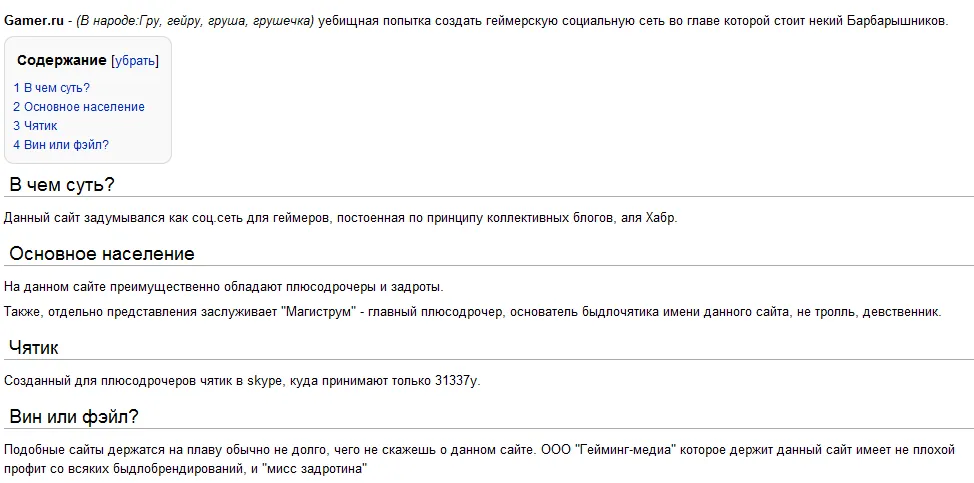Image resolution: width=974 pixels, height=483 pixels.
Task: Click the word Хабр in first section
Action: [x=662, y=217]
